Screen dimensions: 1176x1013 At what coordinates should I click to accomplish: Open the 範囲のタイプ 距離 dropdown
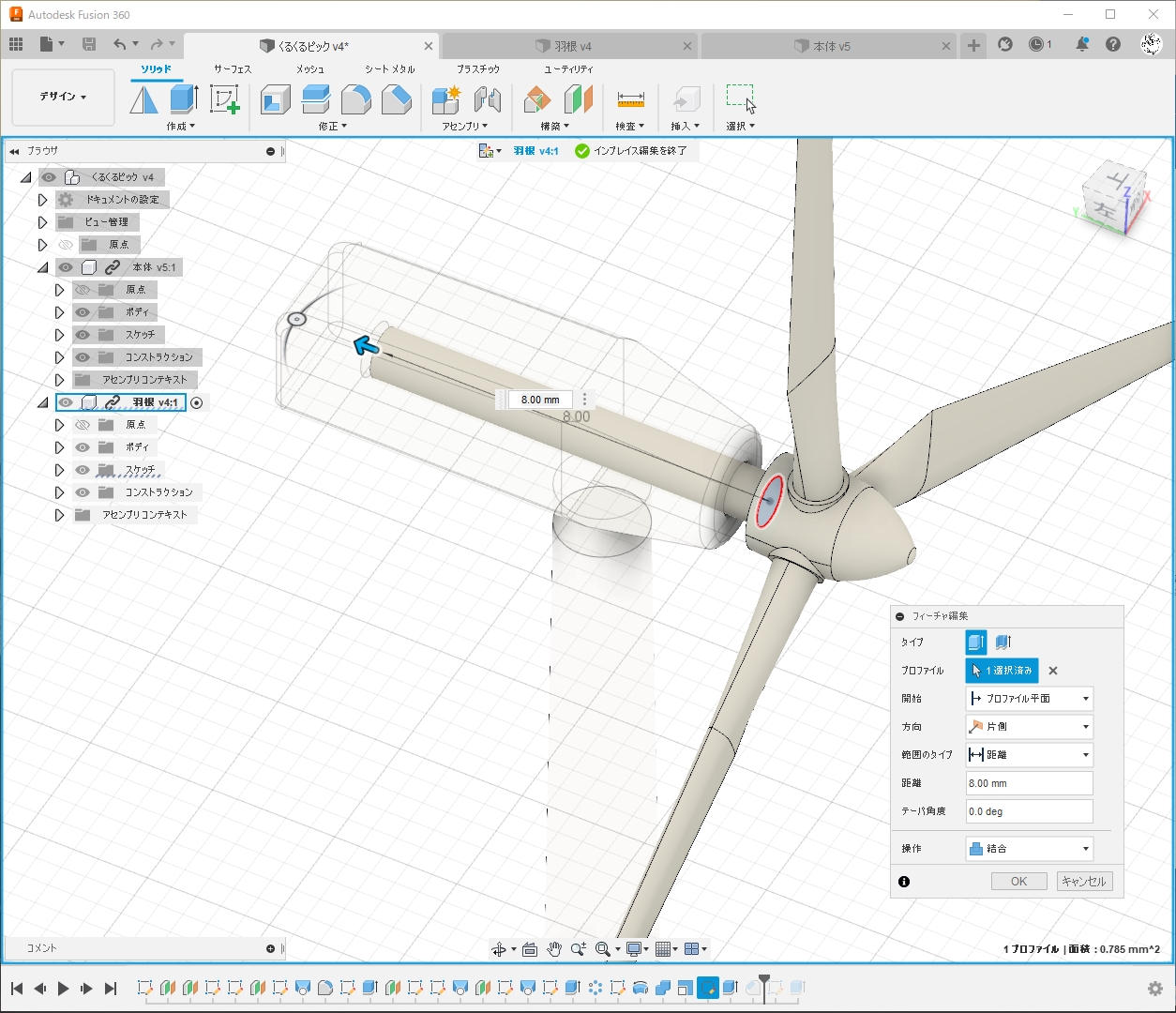[x=1030, y=755]
